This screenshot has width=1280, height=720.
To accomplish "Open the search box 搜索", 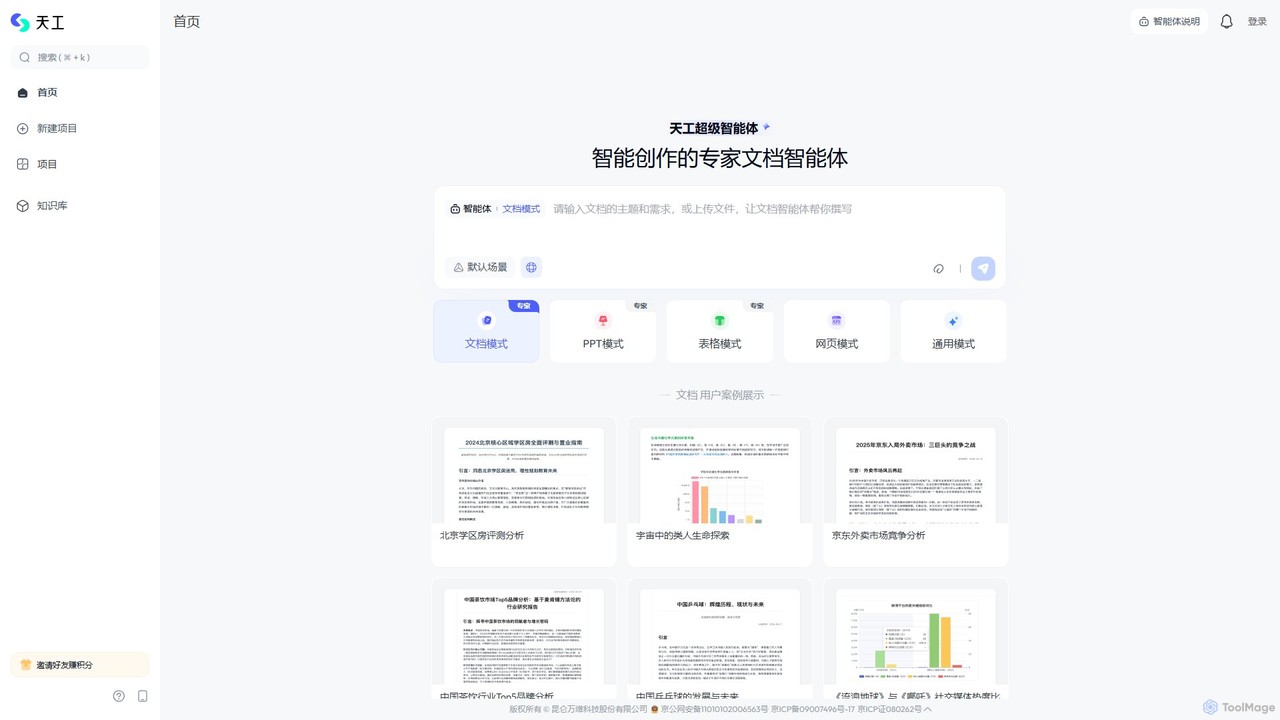I will pyautogui.click(x=80, y=57).
